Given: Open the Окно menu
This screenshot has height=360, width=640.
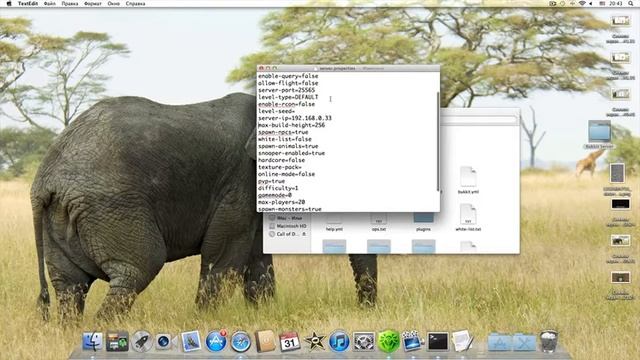Looking at the screenshot, I should (x=113, y=3).
